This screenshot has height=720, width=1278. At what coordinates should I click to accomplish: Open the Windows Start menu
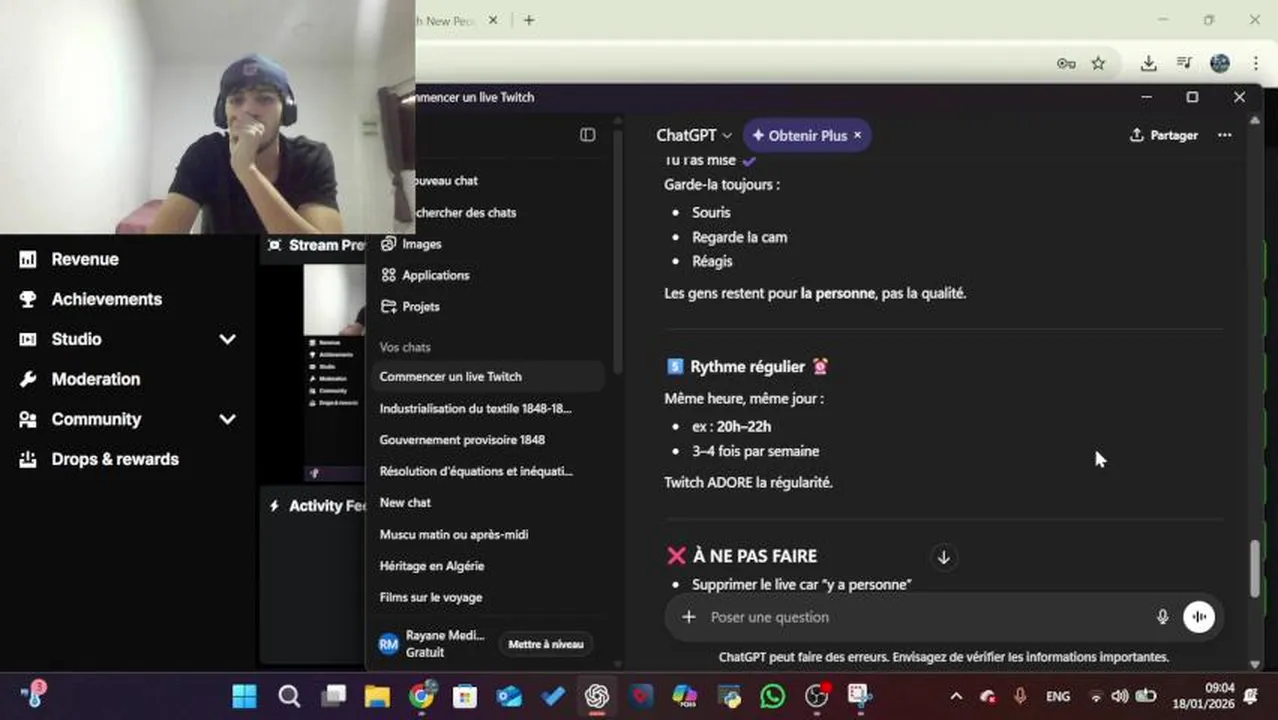pyautogui.click(x=244, y=696)
